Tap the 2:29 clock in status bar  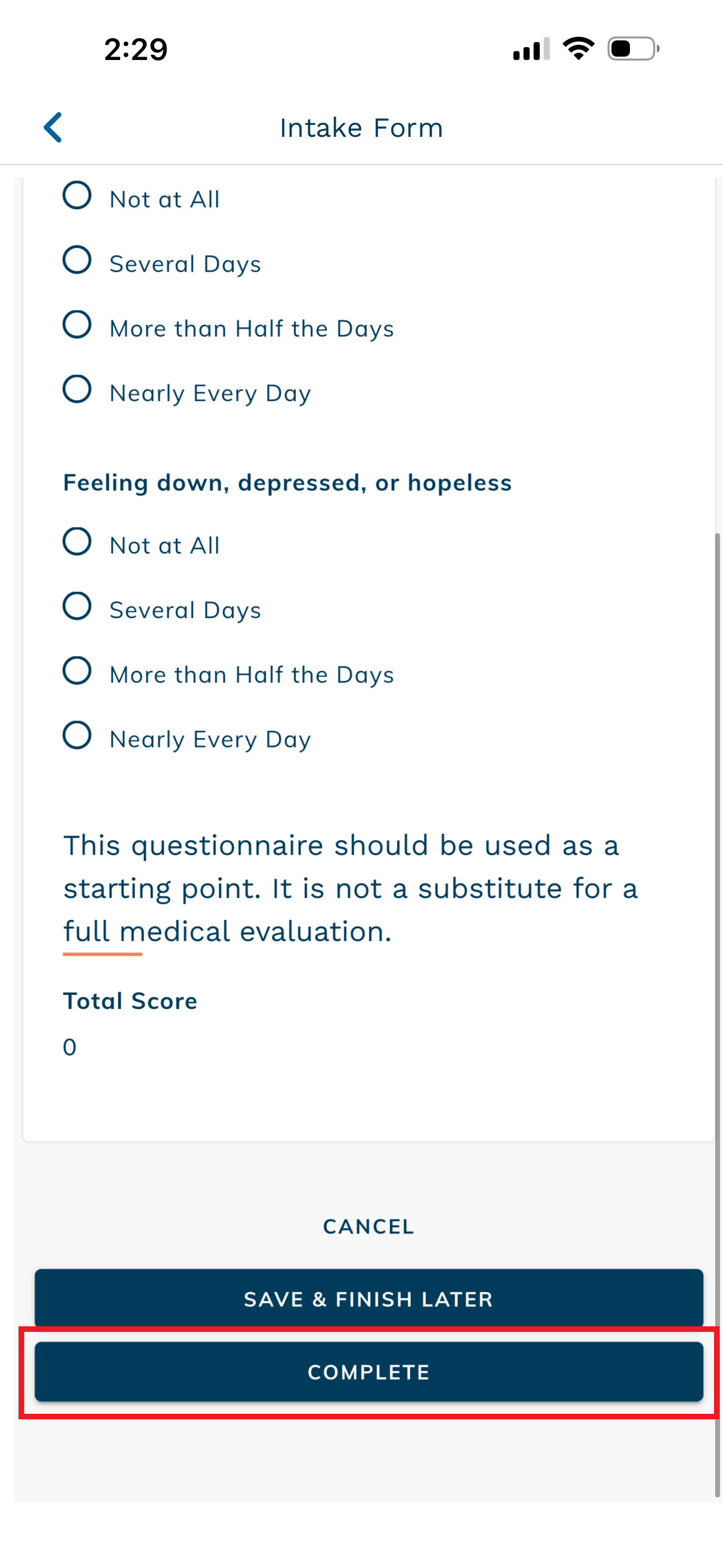coord(136,49)
